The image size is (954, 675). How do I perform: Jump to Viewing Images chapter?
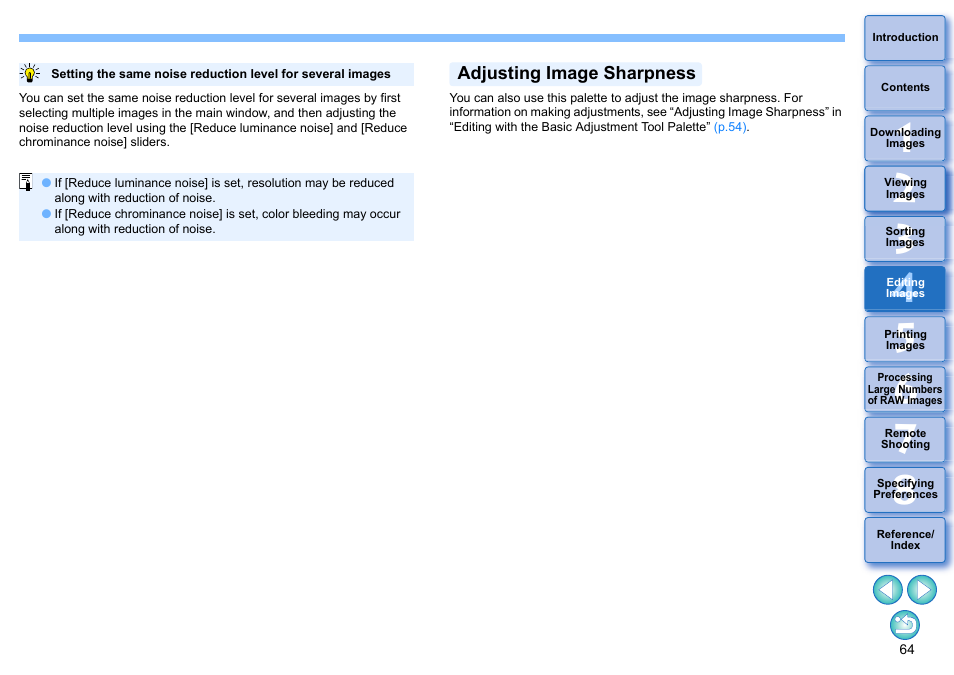click(x=905, y=189)
